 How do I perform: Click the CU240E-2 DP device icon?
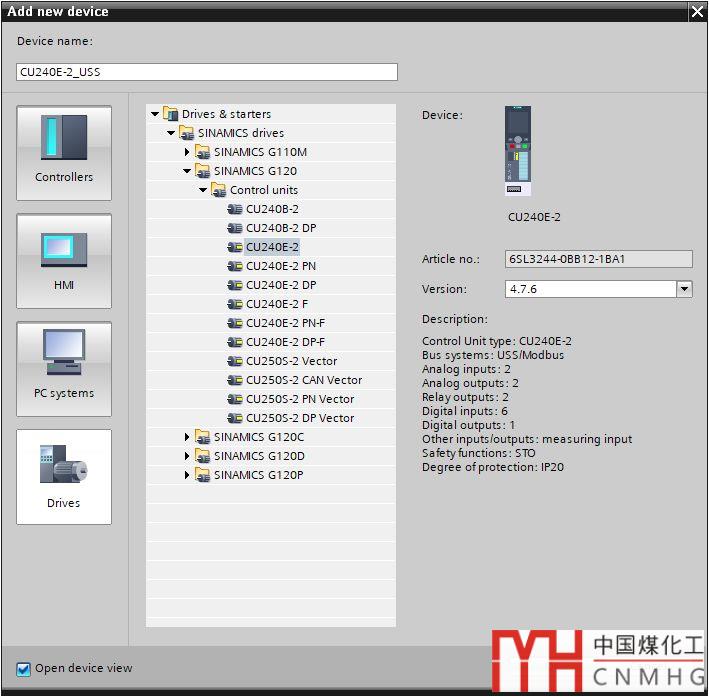coord(235,285)
